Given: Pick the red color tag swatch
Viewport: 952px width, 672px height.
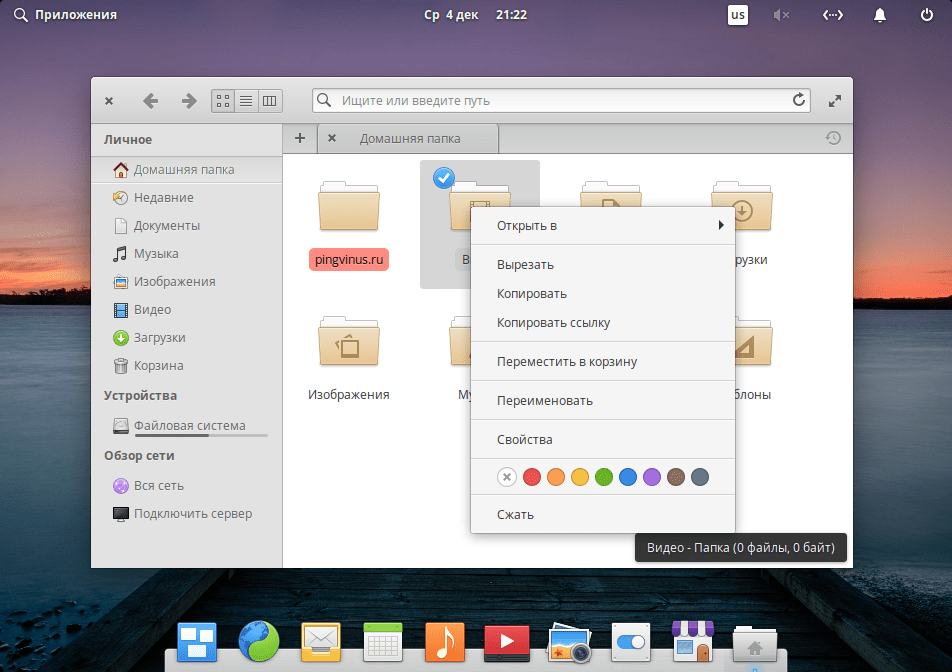Looking at the screenshot, I should [x=532, y=477].
